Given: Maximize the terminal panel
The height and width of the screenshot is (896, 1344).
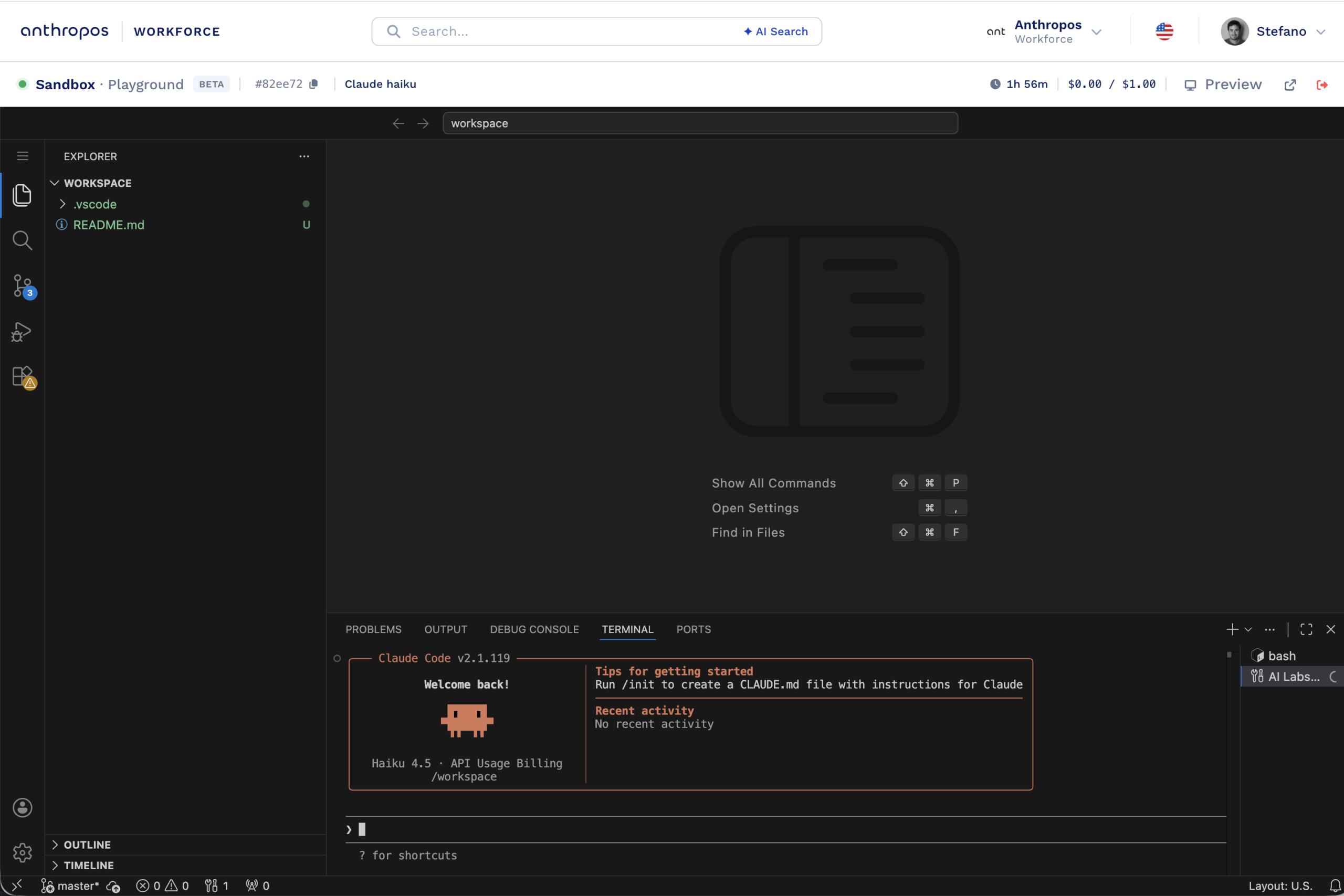Looking at the screenshot, I should (1306, 629).
